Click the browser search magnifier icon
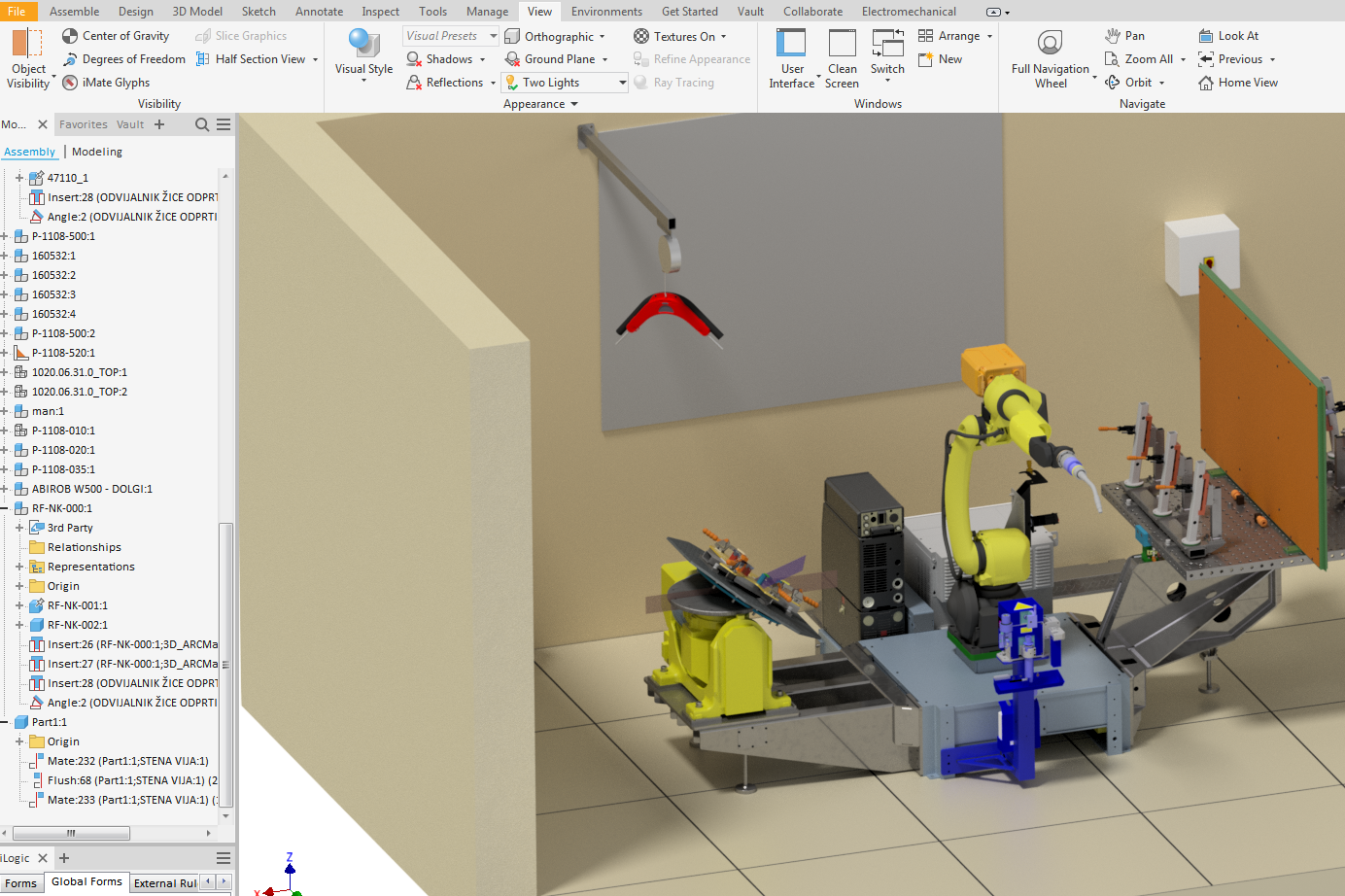This screenshot has height=896, width=1345. (x=202, y=124)
